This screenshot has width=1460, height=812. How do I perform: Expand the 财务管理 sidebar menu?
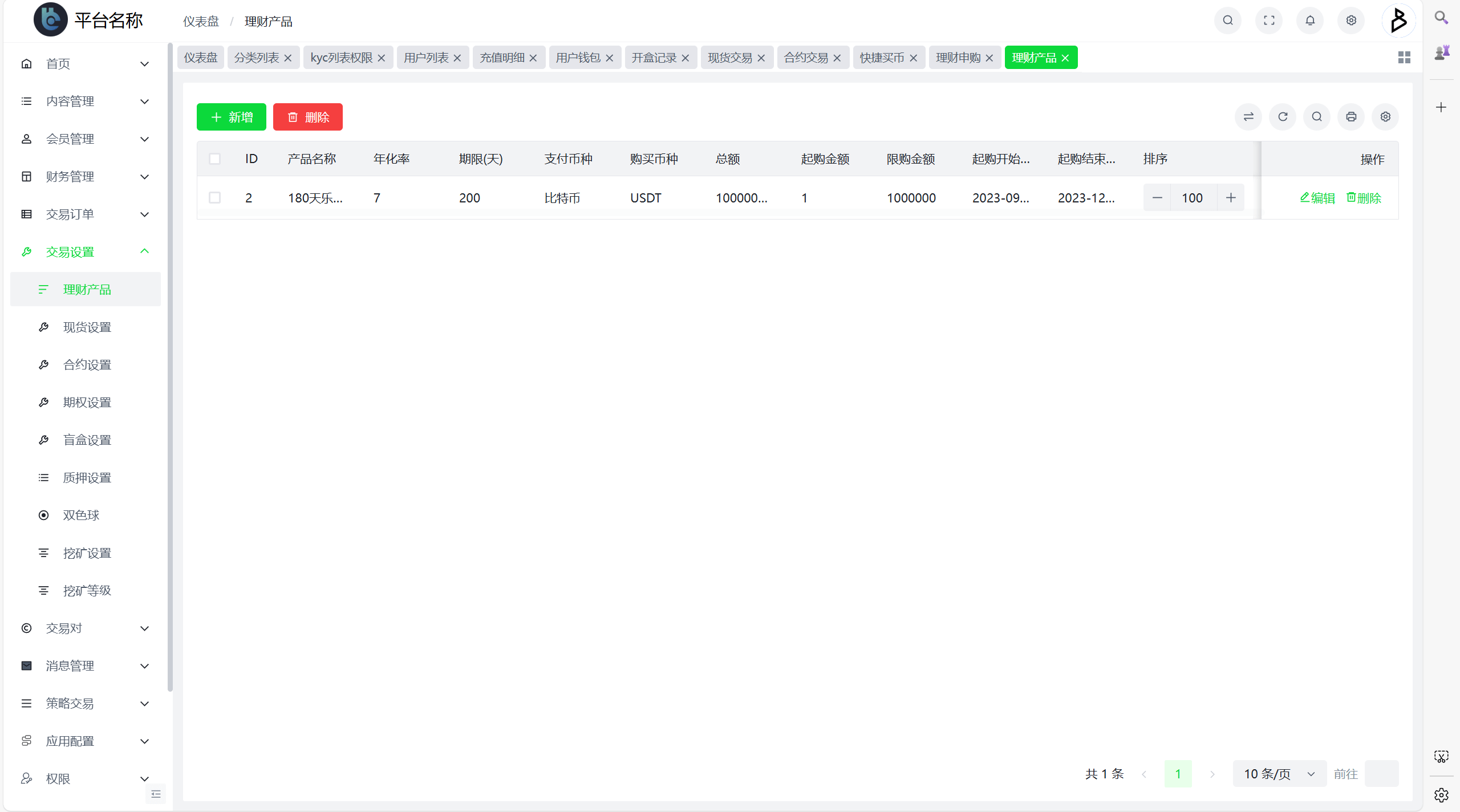pos(86,177)
